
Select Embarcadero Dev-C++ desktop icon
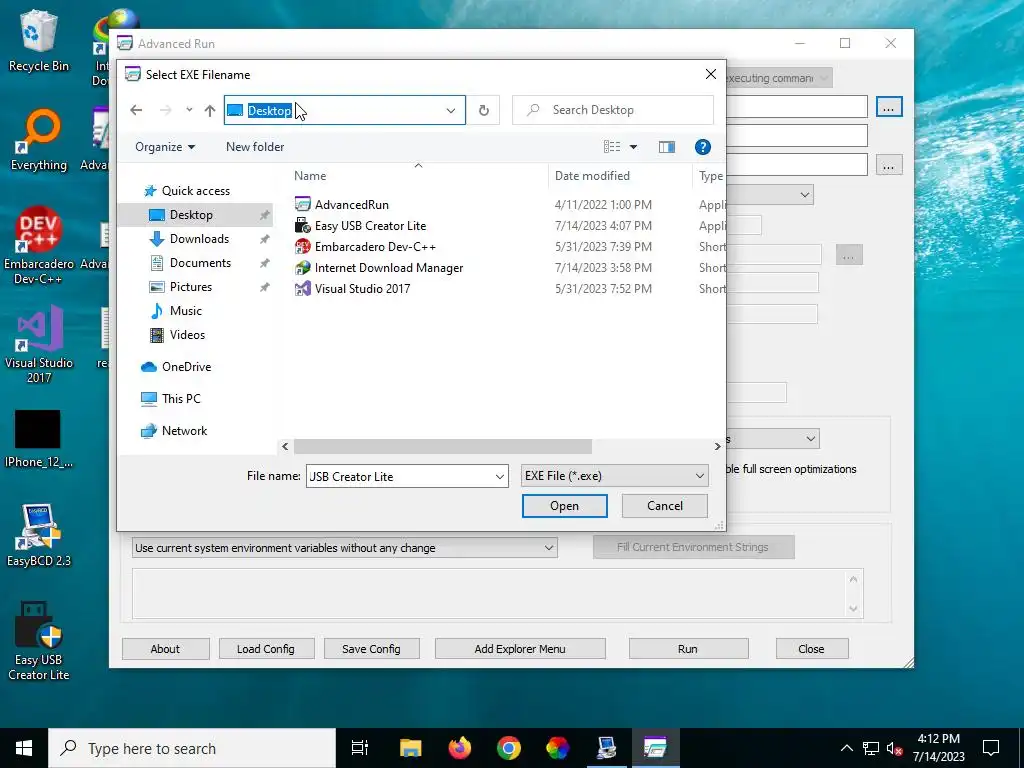click(x=39, y=246)
